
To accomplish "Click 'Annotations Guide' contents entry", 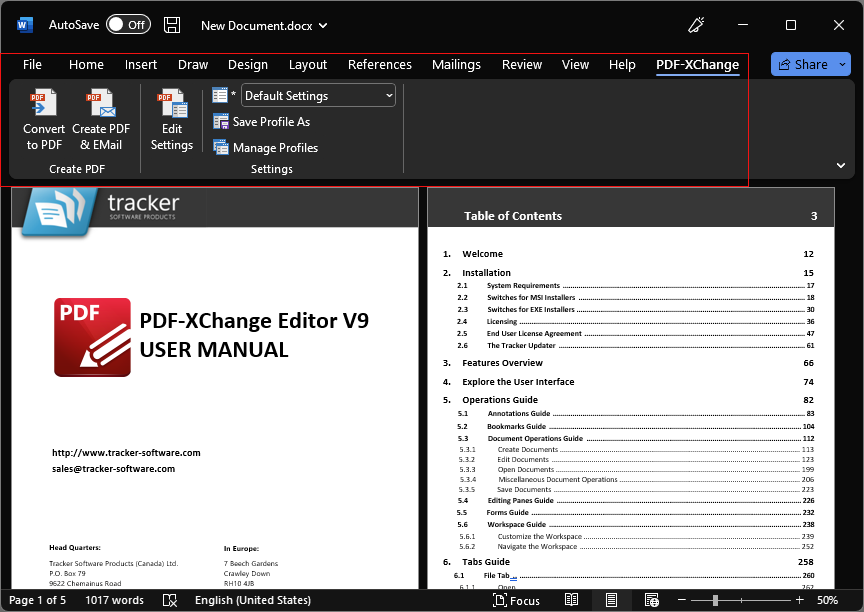I will pyautogui.click(x=519, y=414).
